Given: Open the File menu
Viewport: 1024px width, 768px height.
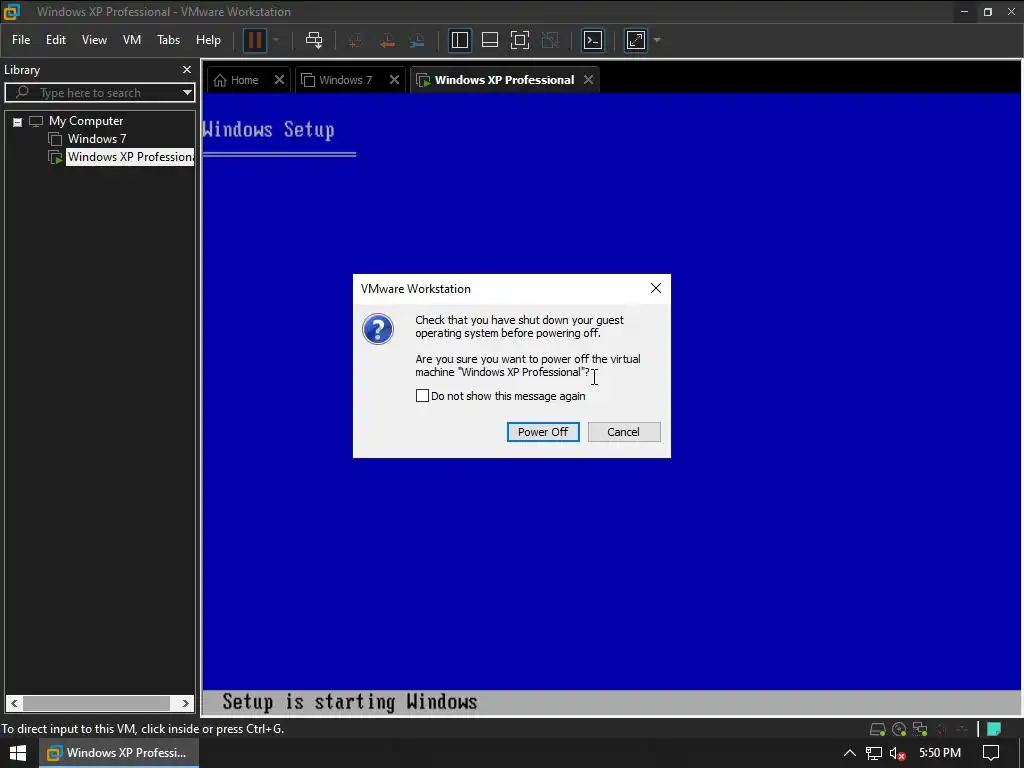Looking at the screenshot, I should (21, 40).
